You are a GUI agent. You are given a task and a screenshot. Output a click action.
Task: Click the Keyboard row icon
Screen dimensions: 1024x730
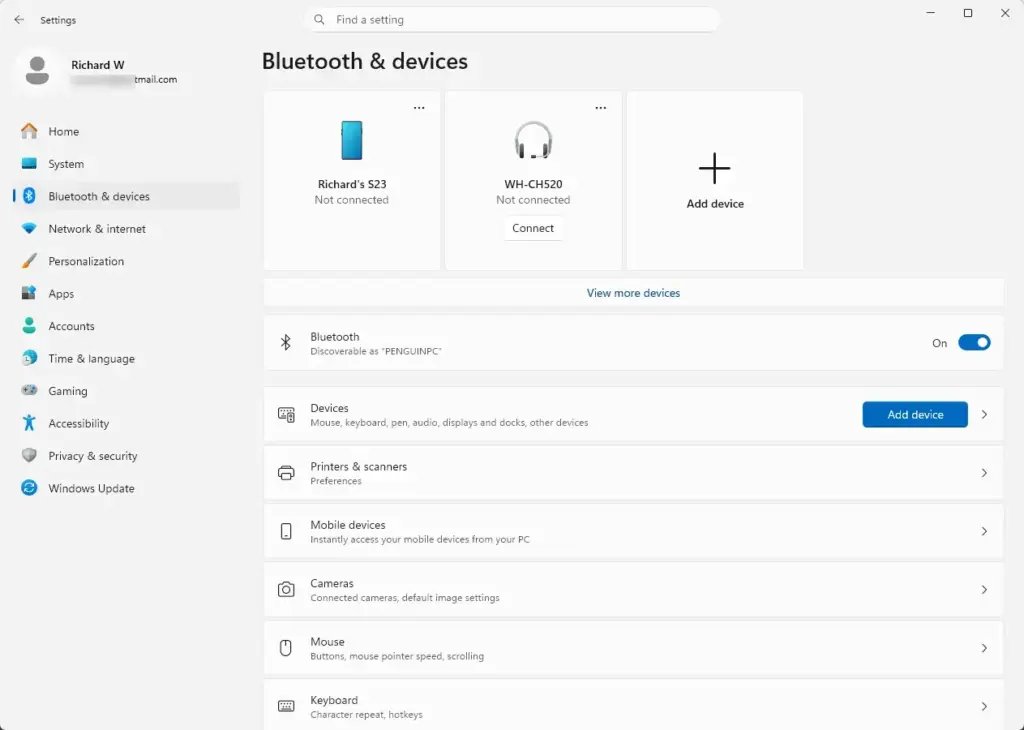[286, 706]
